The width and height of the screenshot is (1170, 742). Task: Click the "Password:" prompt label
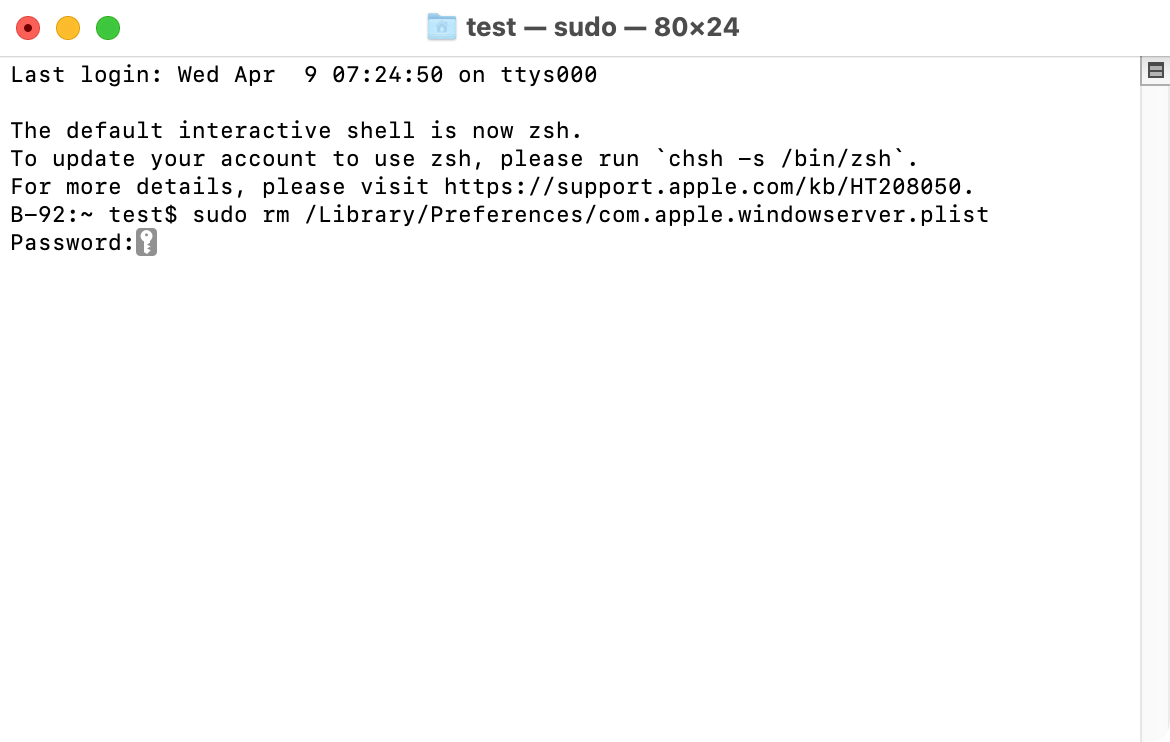click(x=72, y=243)
